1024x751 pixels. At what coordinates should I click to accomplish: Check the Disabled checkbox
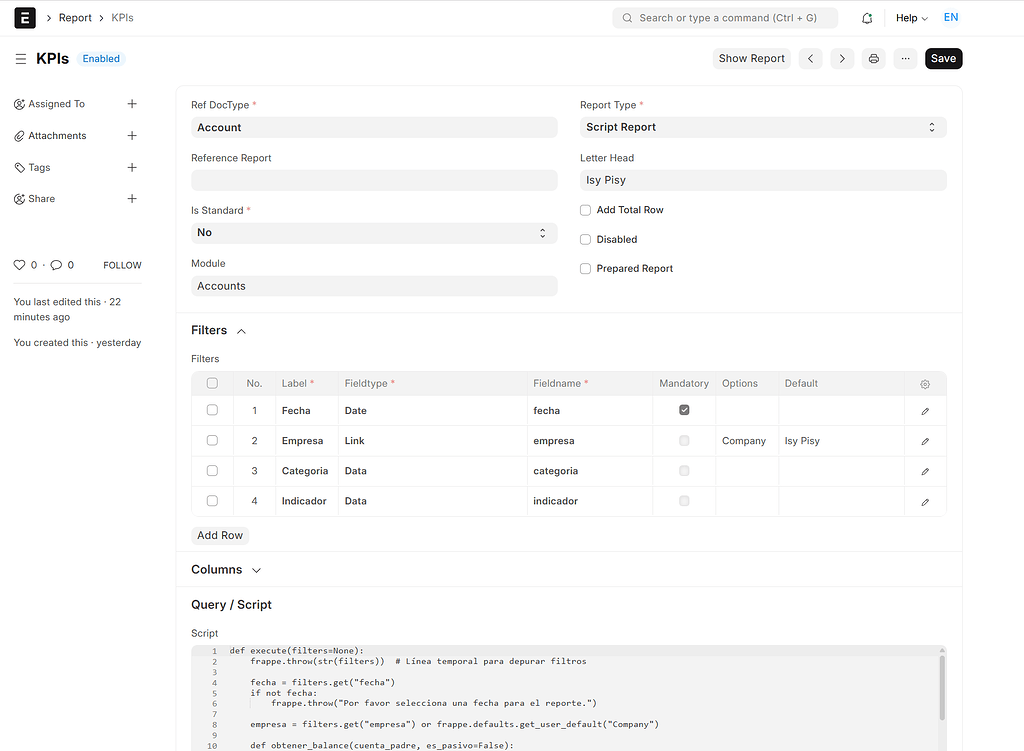coord(585,239)
